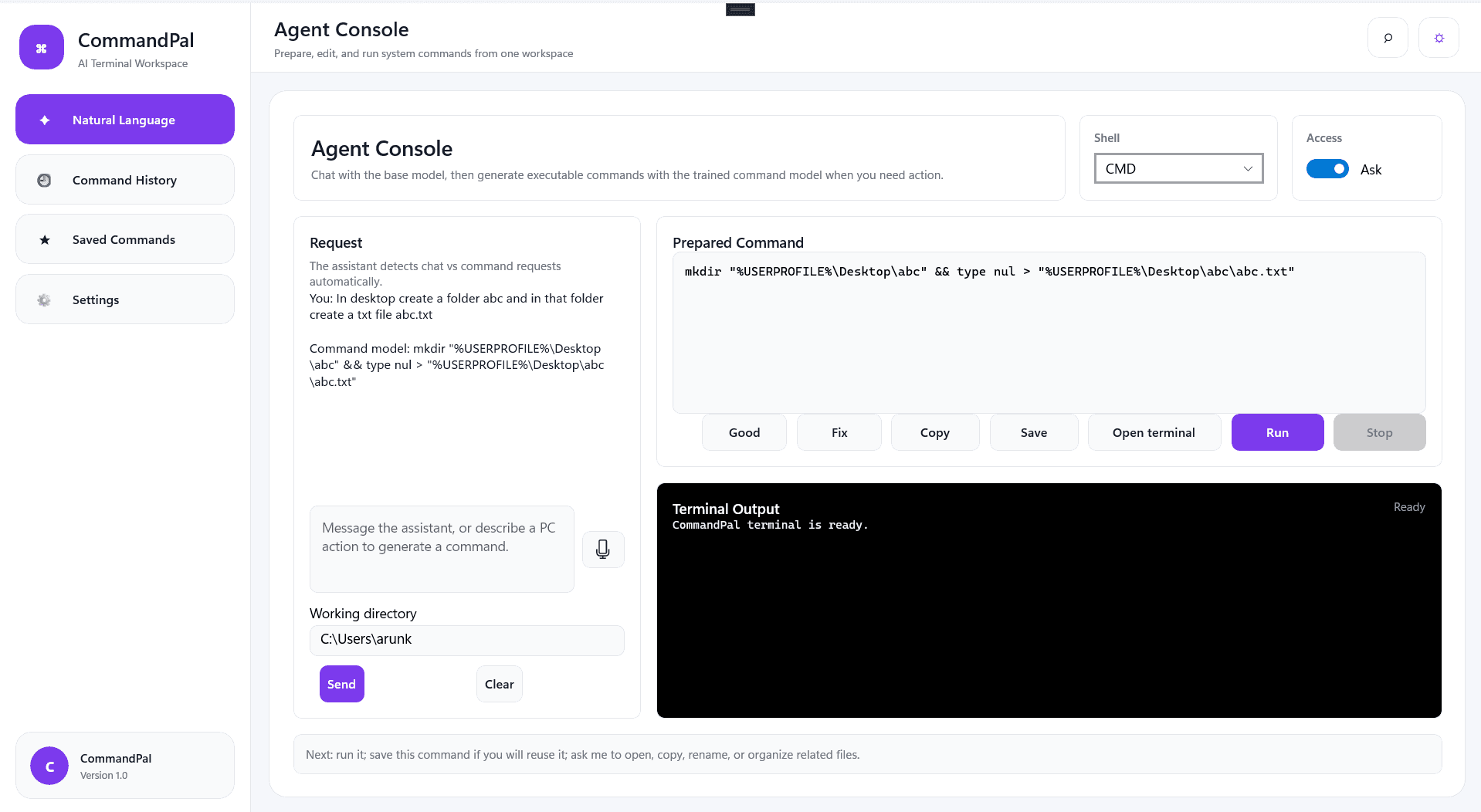Click 'CommandPal terminal is ready.' output line
Screen dimensions: 1481x812
tap(770, 525)
